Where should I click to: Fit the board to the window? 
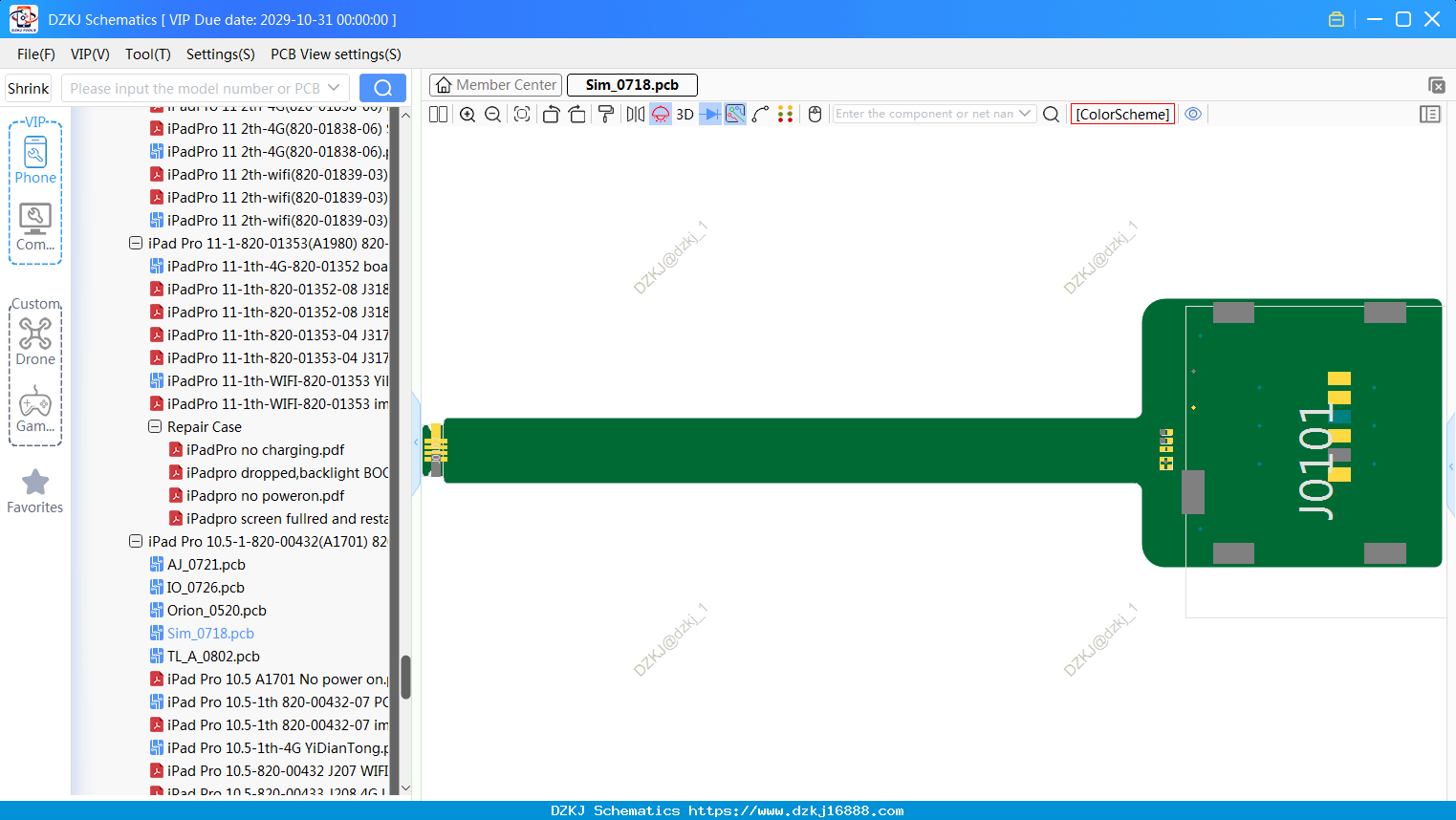522,114
